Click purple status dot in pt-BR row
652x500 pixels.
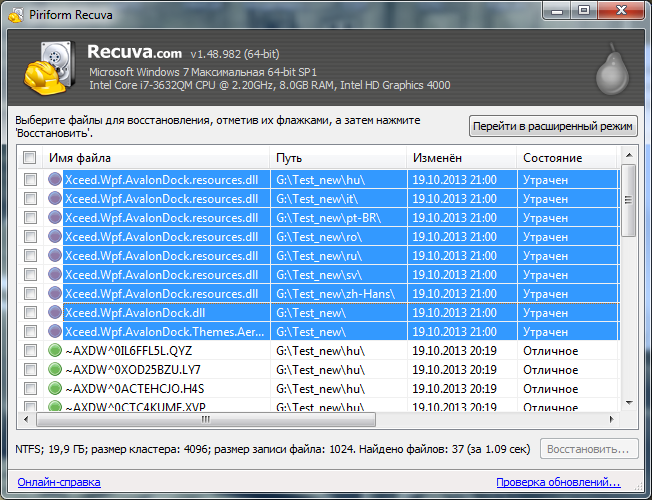click(x=54, y=217)
